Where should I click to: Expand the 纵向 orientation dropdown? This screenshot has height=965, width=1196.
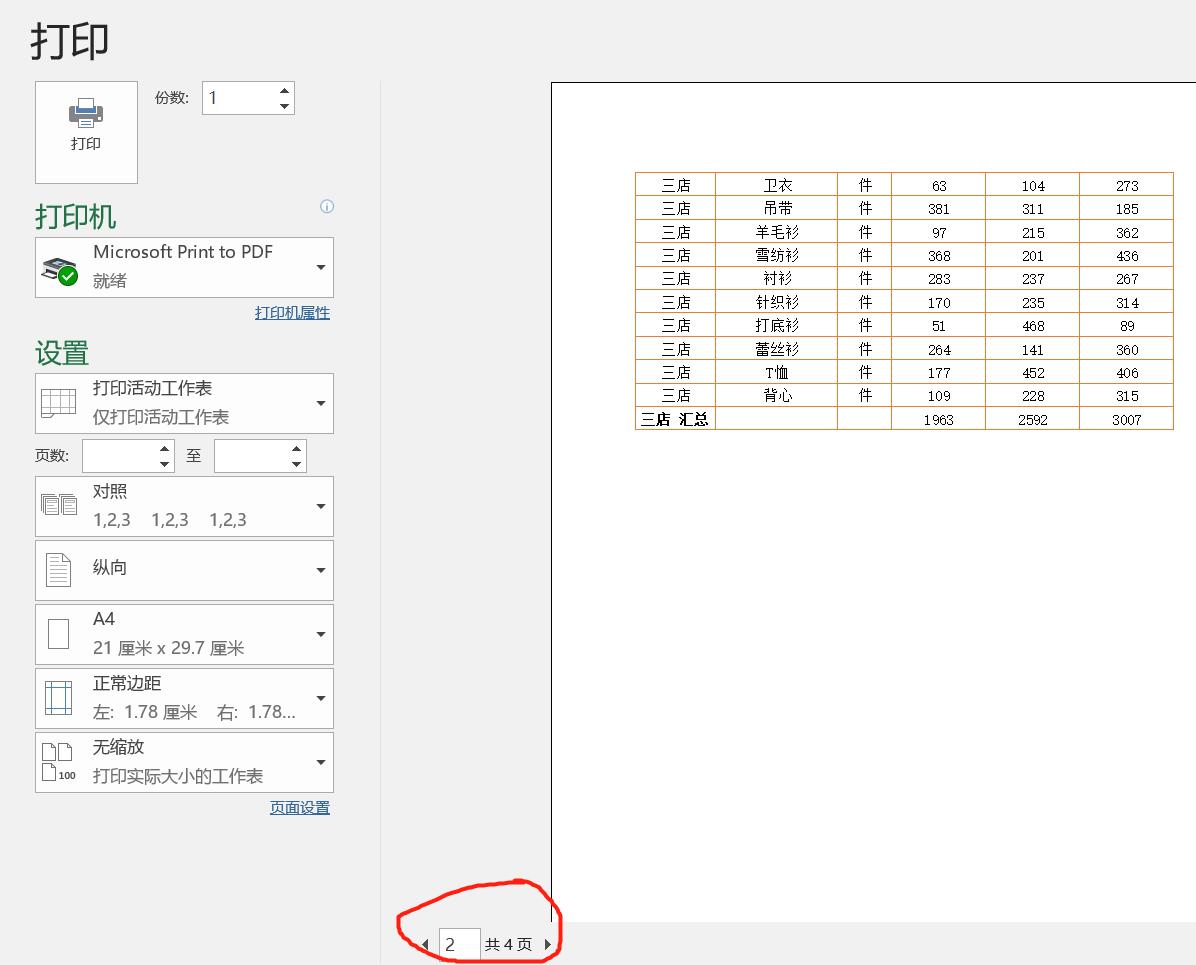tap(185, 570)
